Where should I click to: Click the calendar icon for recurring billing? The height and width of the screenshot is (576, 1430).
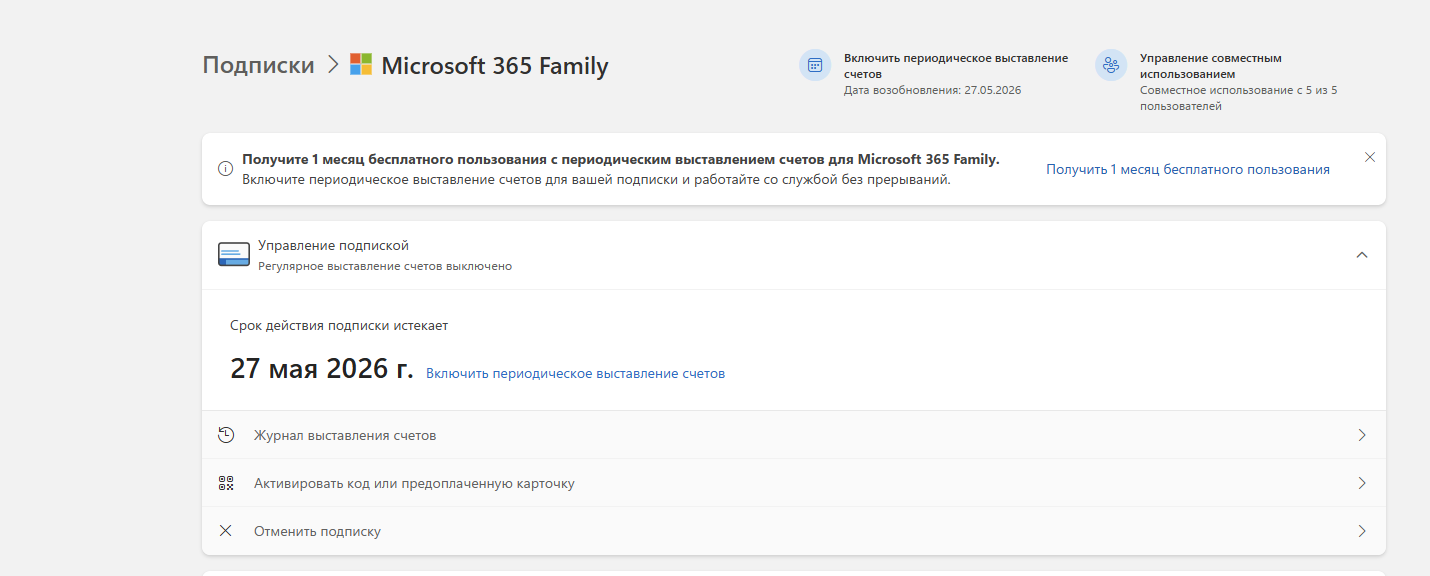(815, 66)
